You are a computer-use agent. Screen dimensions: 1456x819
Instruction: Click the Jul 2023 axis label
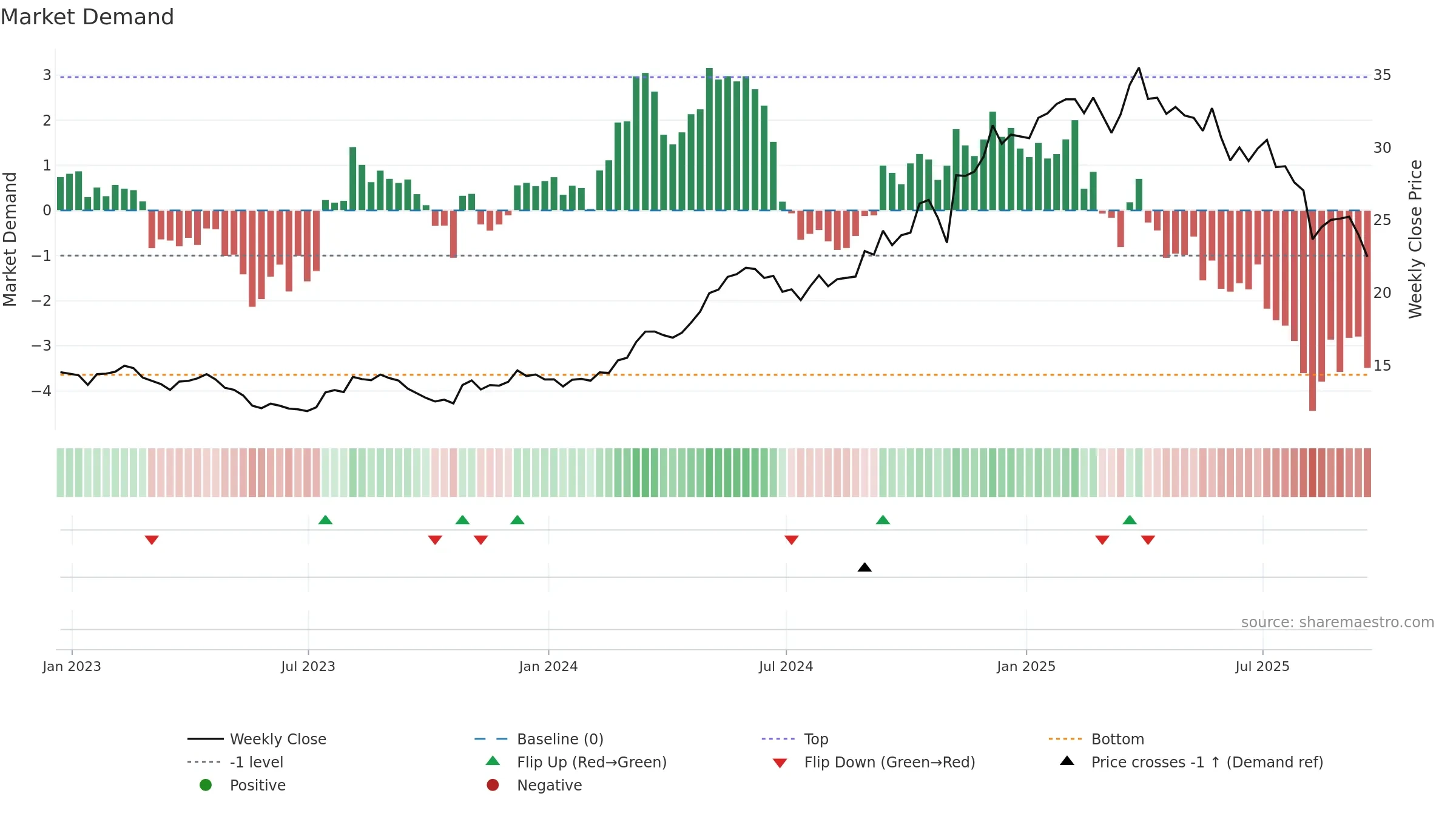(x=308, y=666)
